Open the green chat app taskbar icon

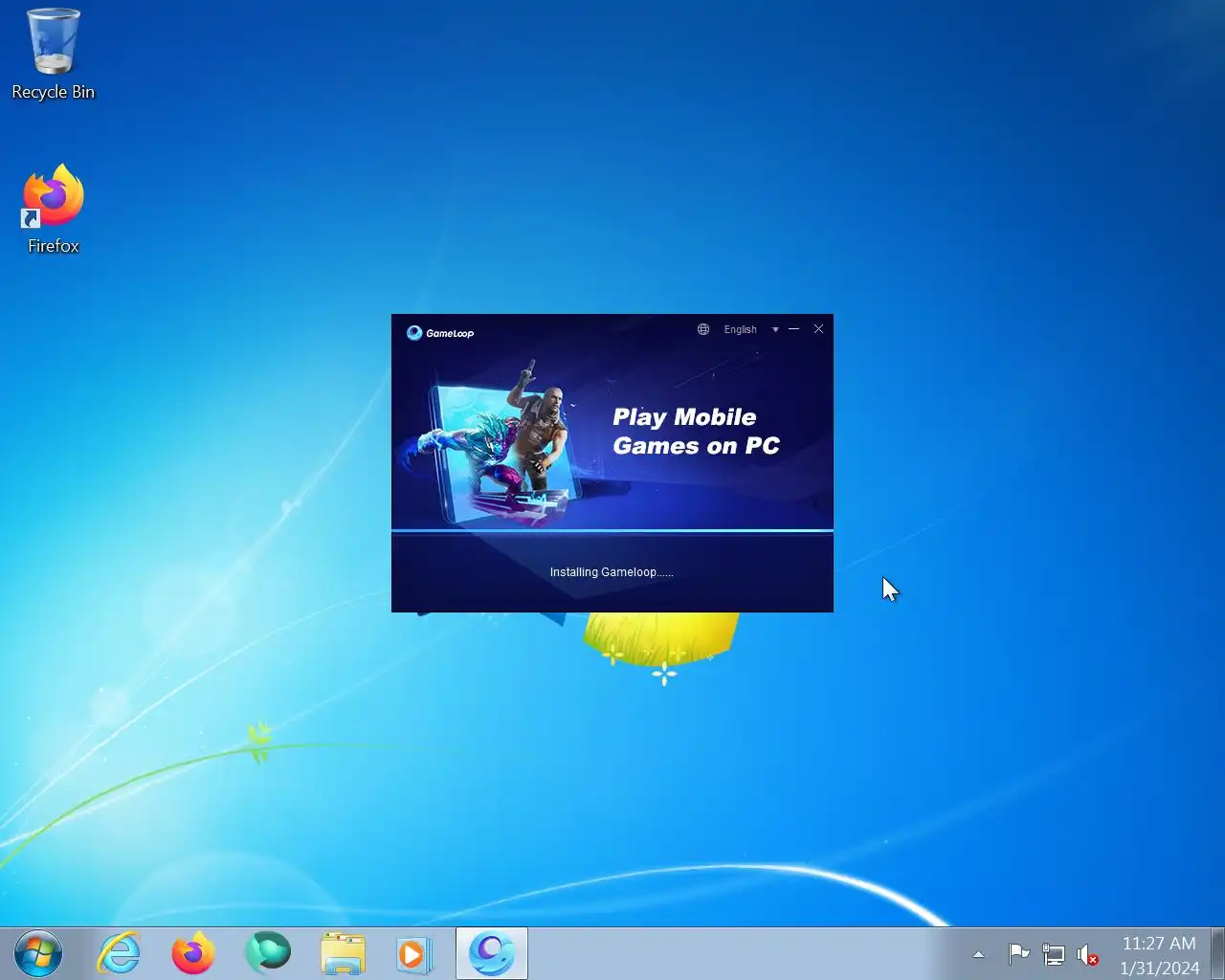[268, 953]
